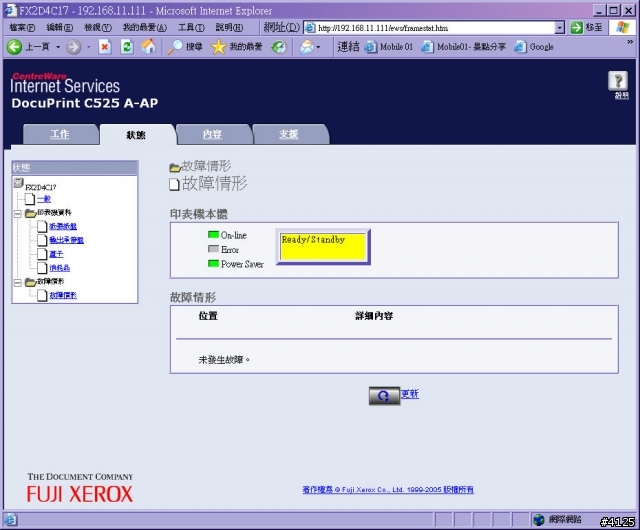Click the page icon beside 紙張紙盤
640x530 pixels.
click(x=42, y=226)
